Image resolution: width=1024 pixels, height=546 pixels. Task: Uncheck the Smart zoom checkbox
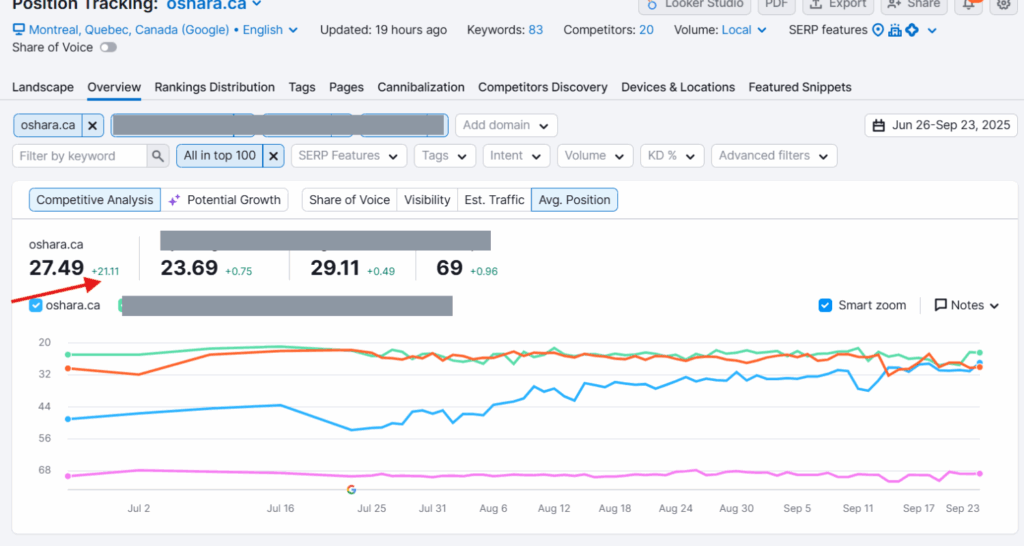click(825, 305)
